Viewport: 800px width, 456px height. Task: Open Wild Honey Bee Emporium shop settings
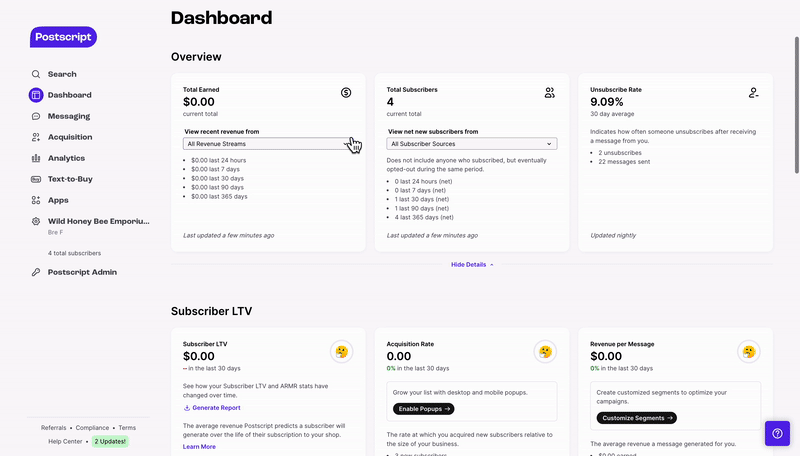click(x=98, y=221)
